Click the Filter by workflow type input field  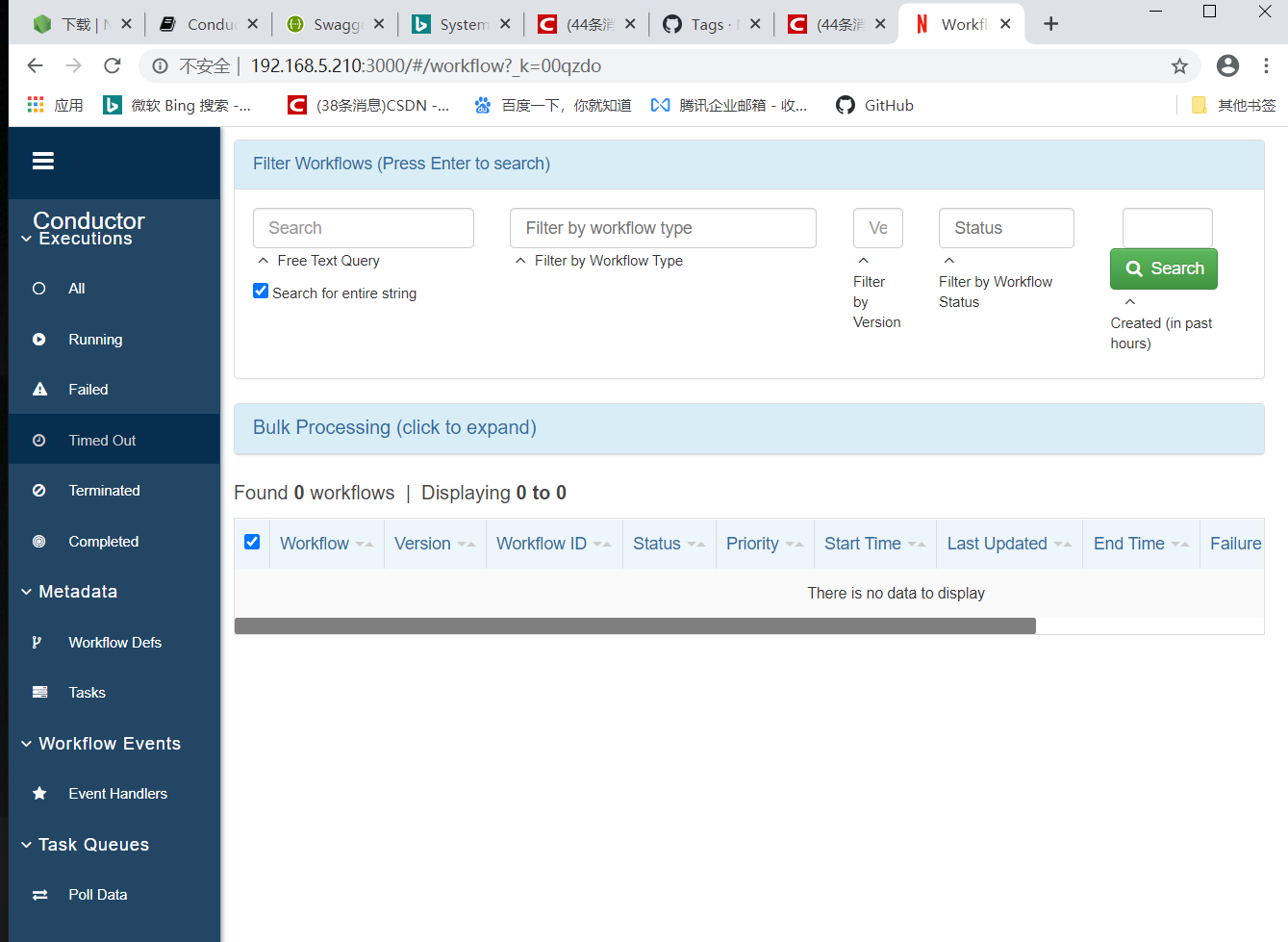(662, 228)
